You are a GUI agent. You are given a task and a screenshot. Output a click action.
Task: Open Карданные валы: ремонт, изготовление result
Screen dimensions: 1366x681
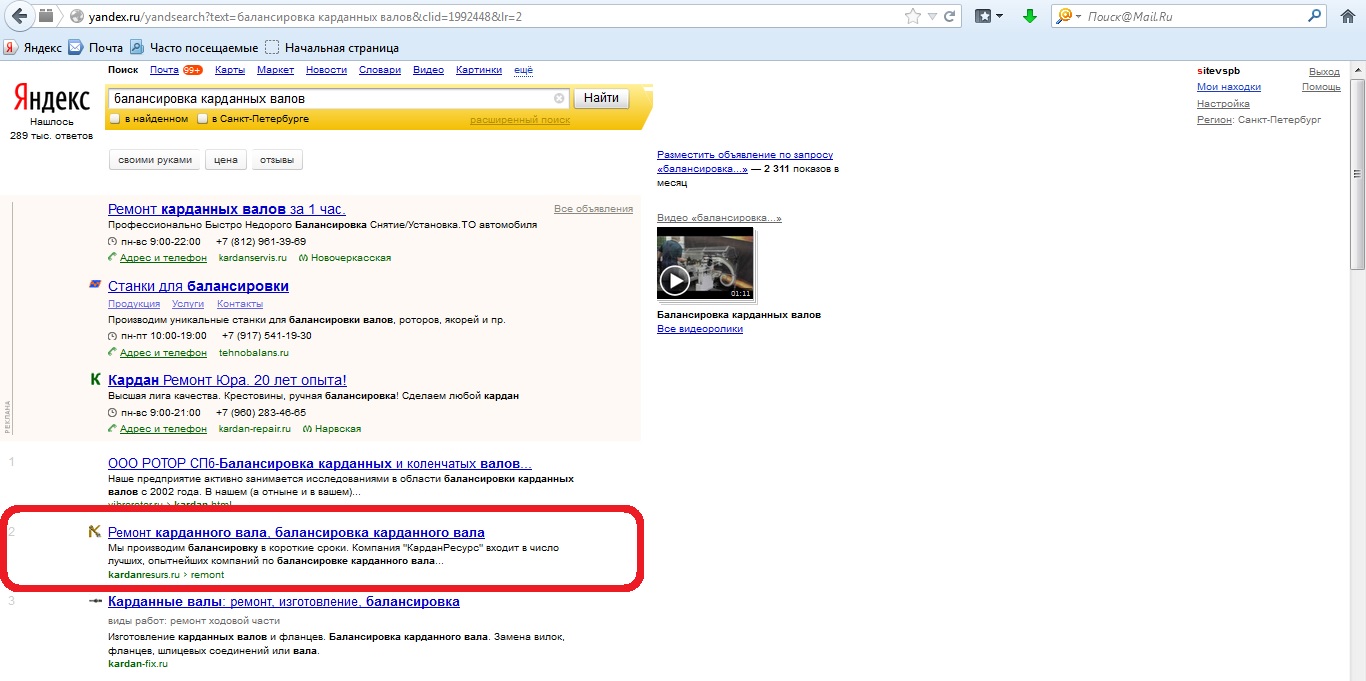284,602
